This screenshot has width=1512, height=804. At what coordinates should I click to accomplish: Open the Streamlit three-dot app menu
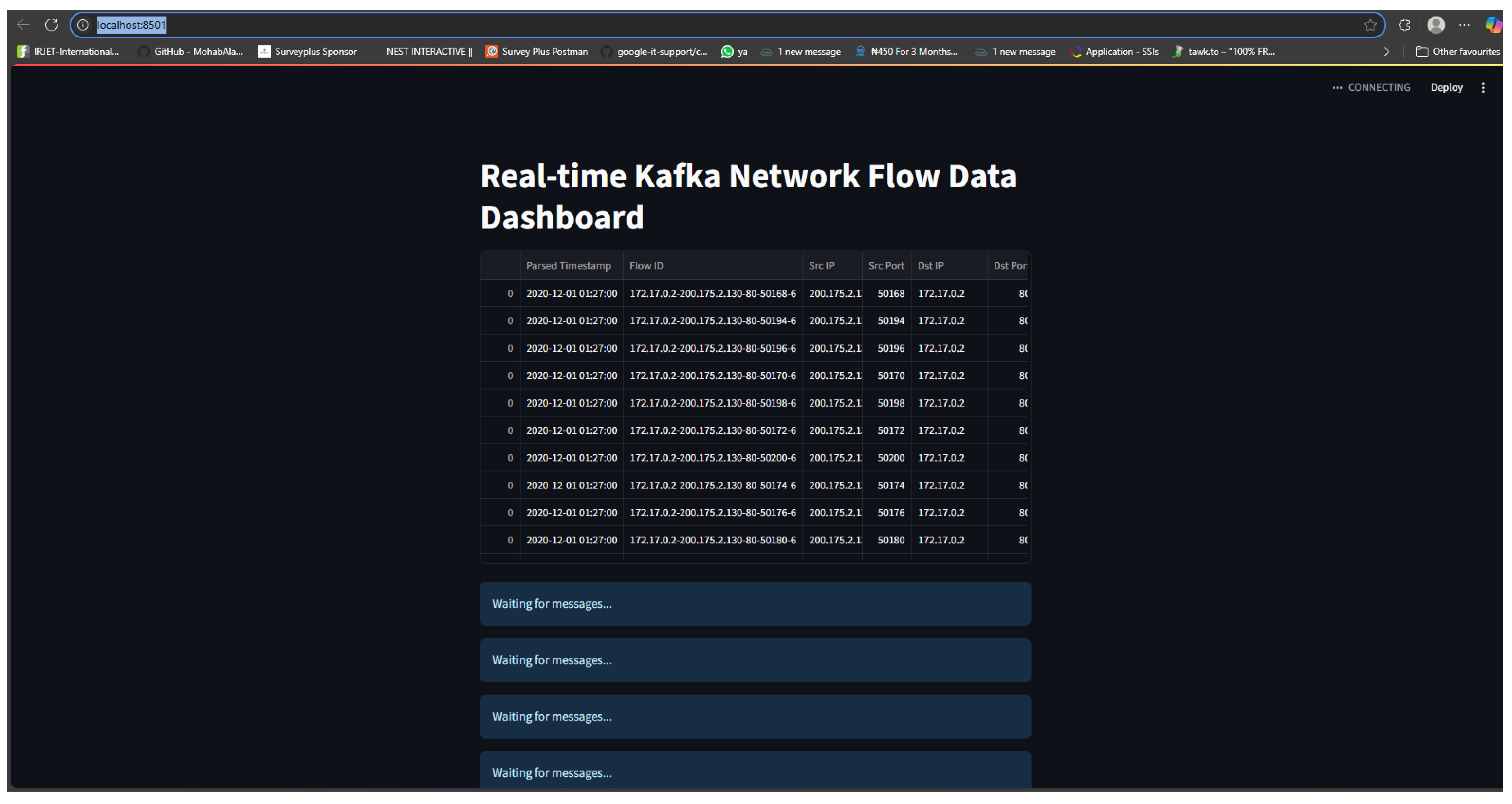pyautogui.click(x=1483, y=88)
